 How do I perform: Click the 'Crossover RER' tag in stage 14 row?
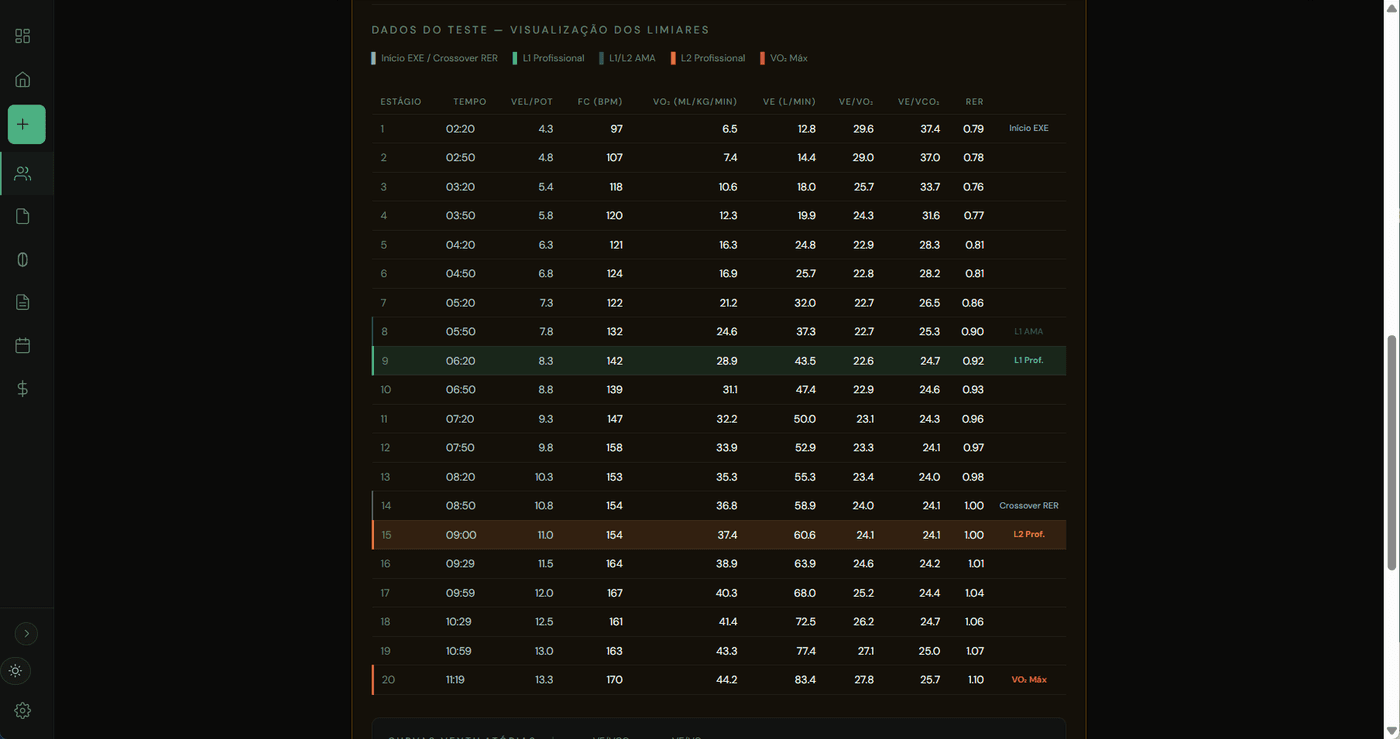[1029, 506]
